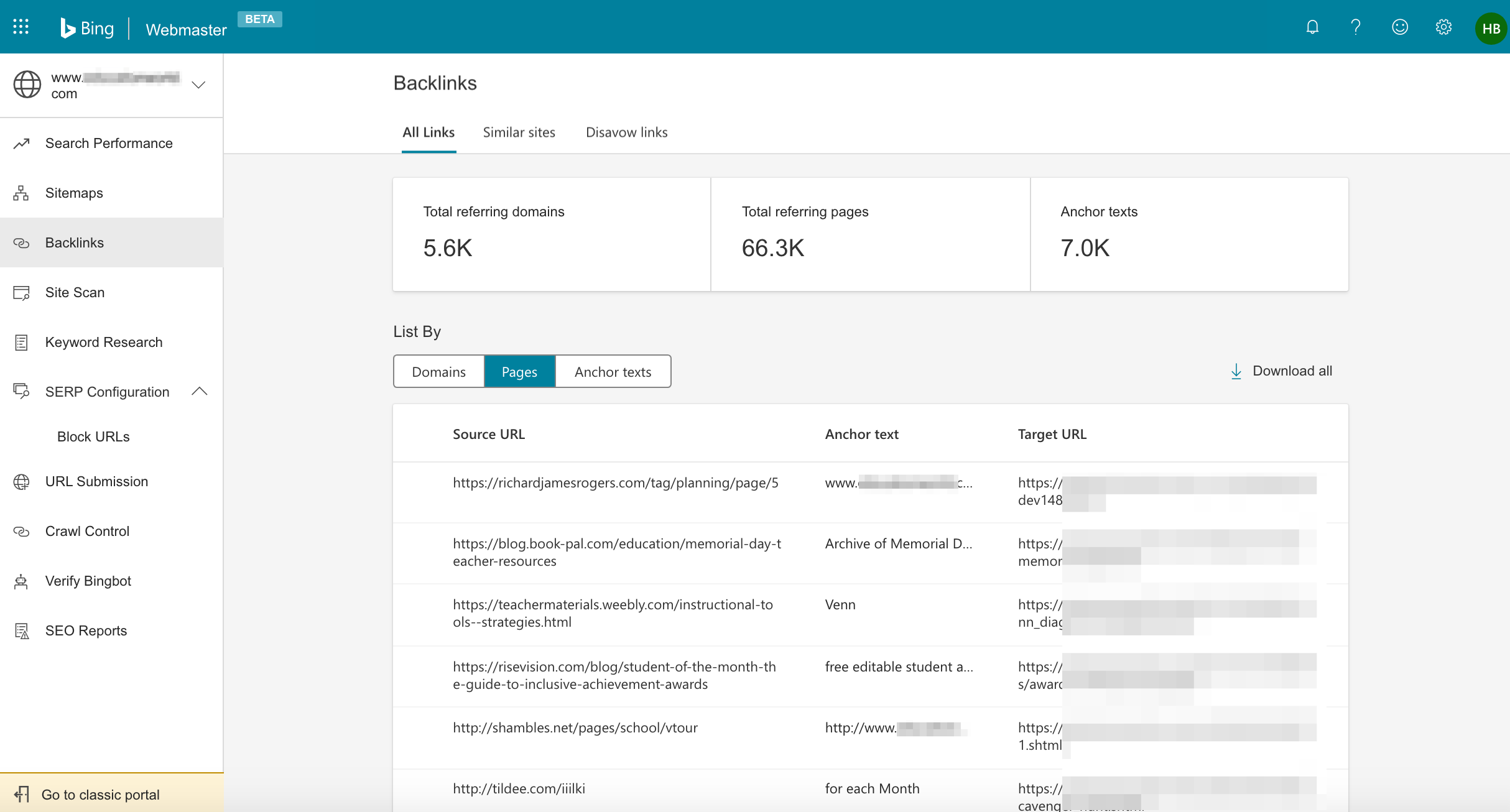Screen dimensions: 1510x812
Task: Open the Disavow links tab
Action: [x=626, y=132]
